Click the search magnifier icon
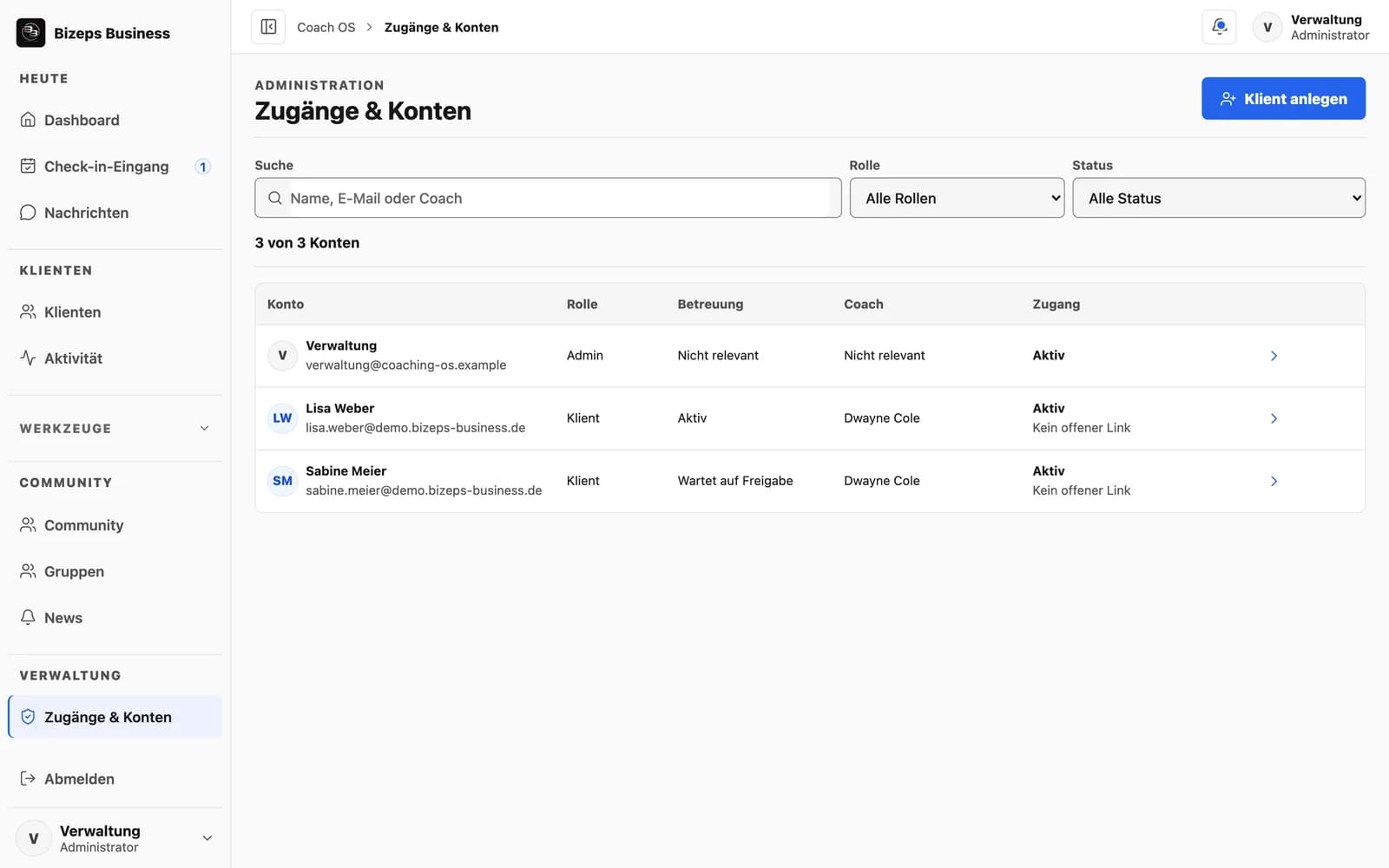 (274, 198)
